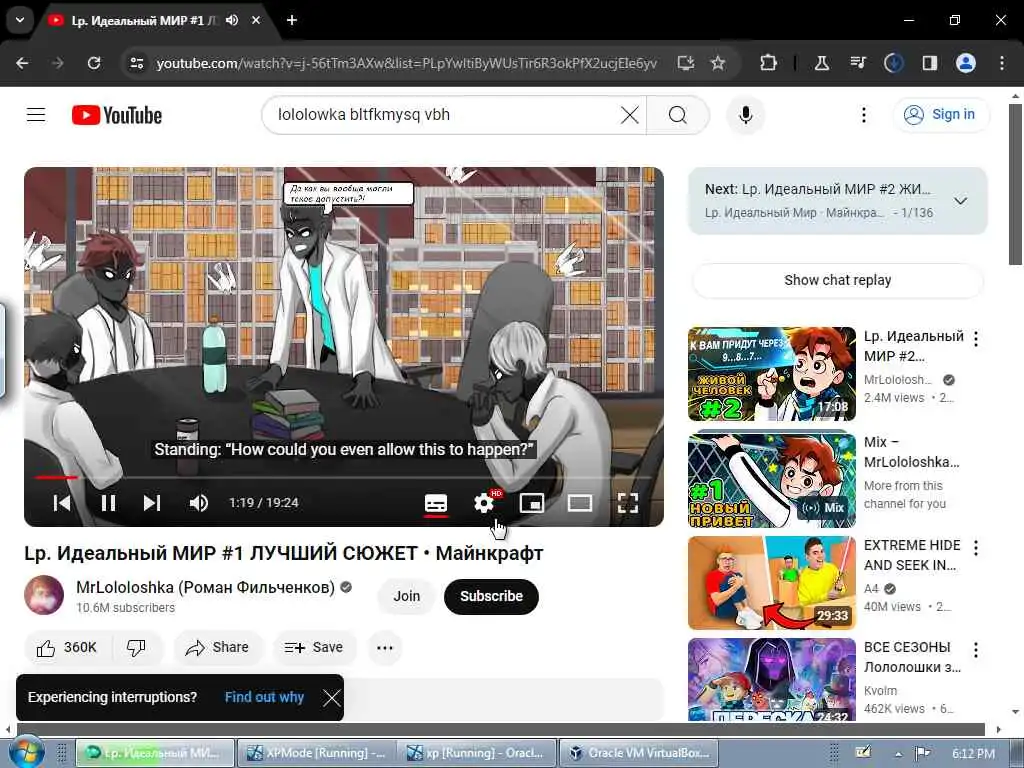This screenshot has width=1024, height=768.
Task: Switch to Oracle VM VirtualBox taskbar item
Action: click(x=638, y=753)
